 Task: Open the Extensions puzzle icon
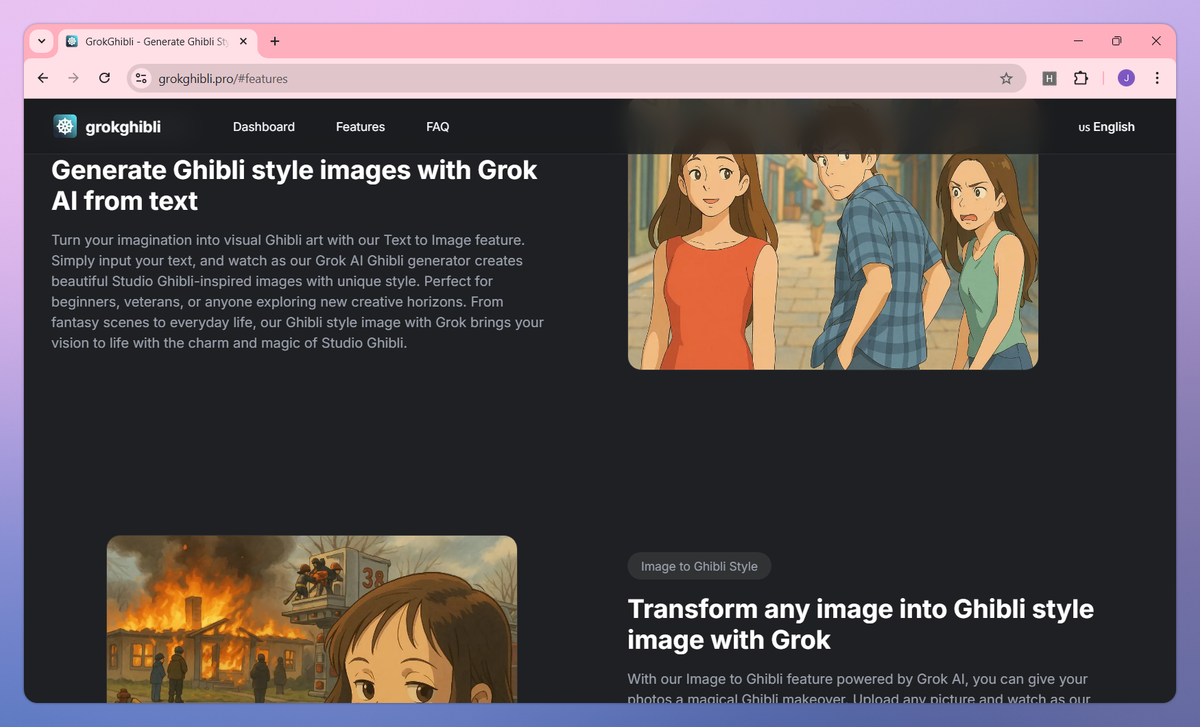(1080, 78)
